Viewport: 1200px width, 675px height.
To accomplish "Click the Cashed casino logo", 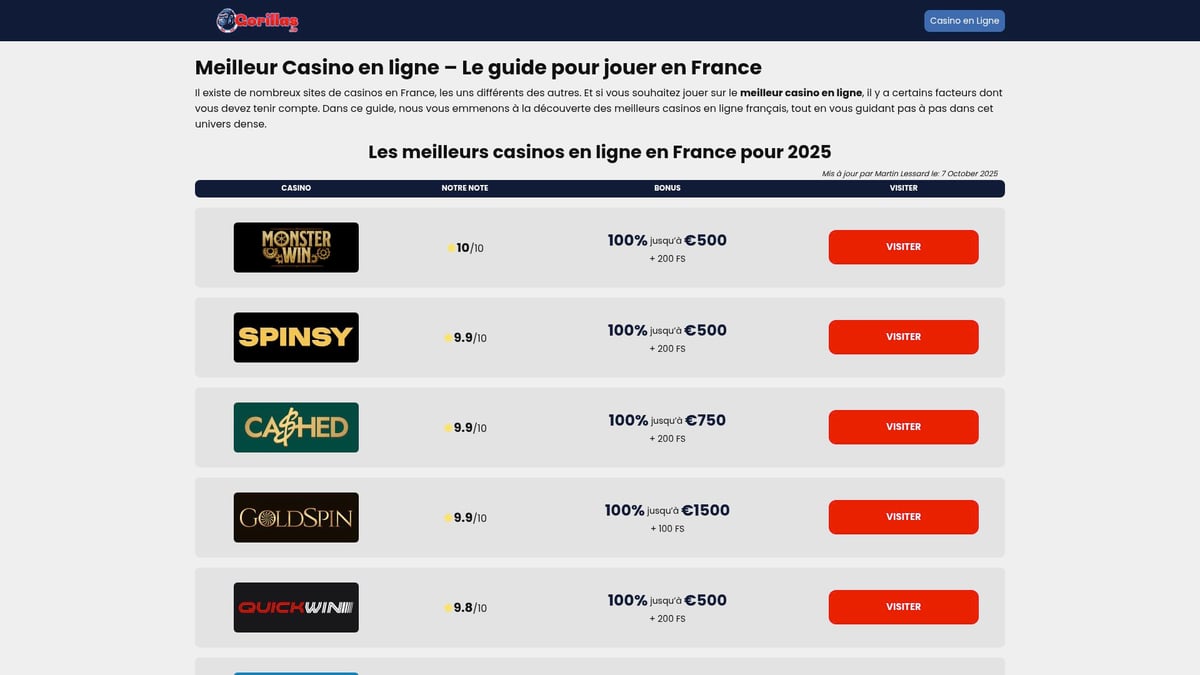I will (295, 427).
